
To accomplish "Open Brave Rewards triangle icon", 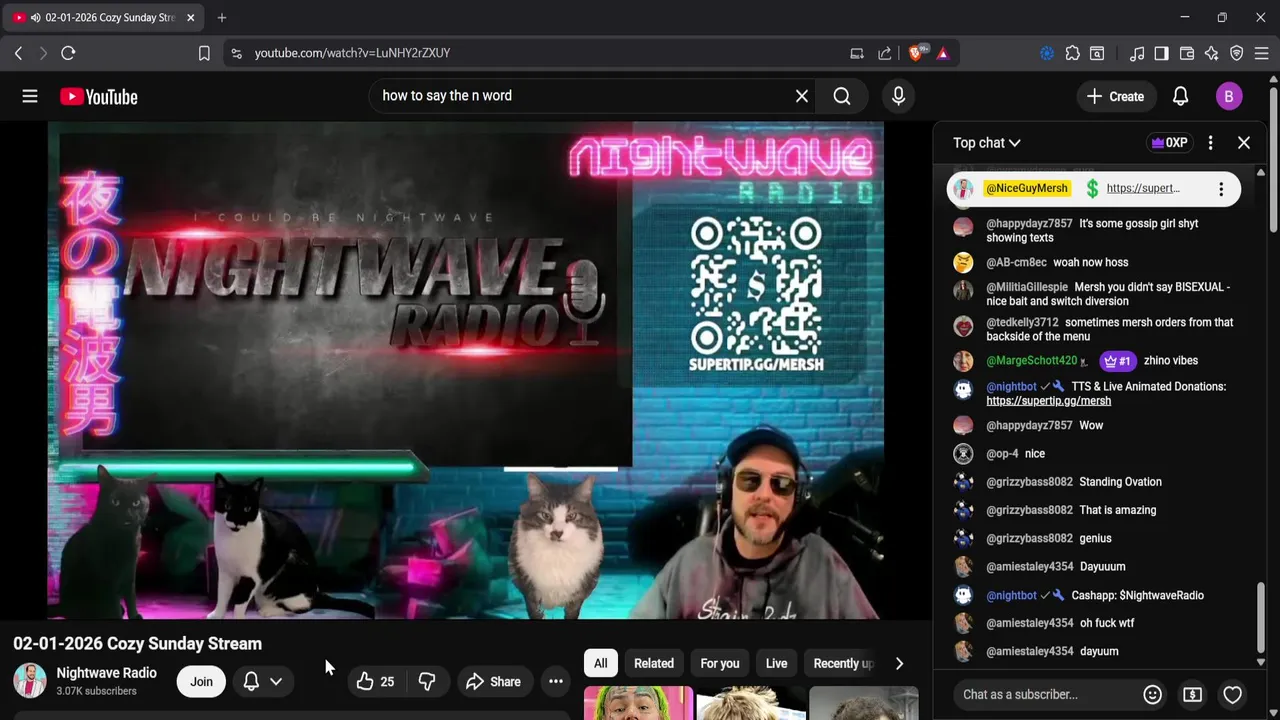I will pyautogui.click(x=943, y=53).
